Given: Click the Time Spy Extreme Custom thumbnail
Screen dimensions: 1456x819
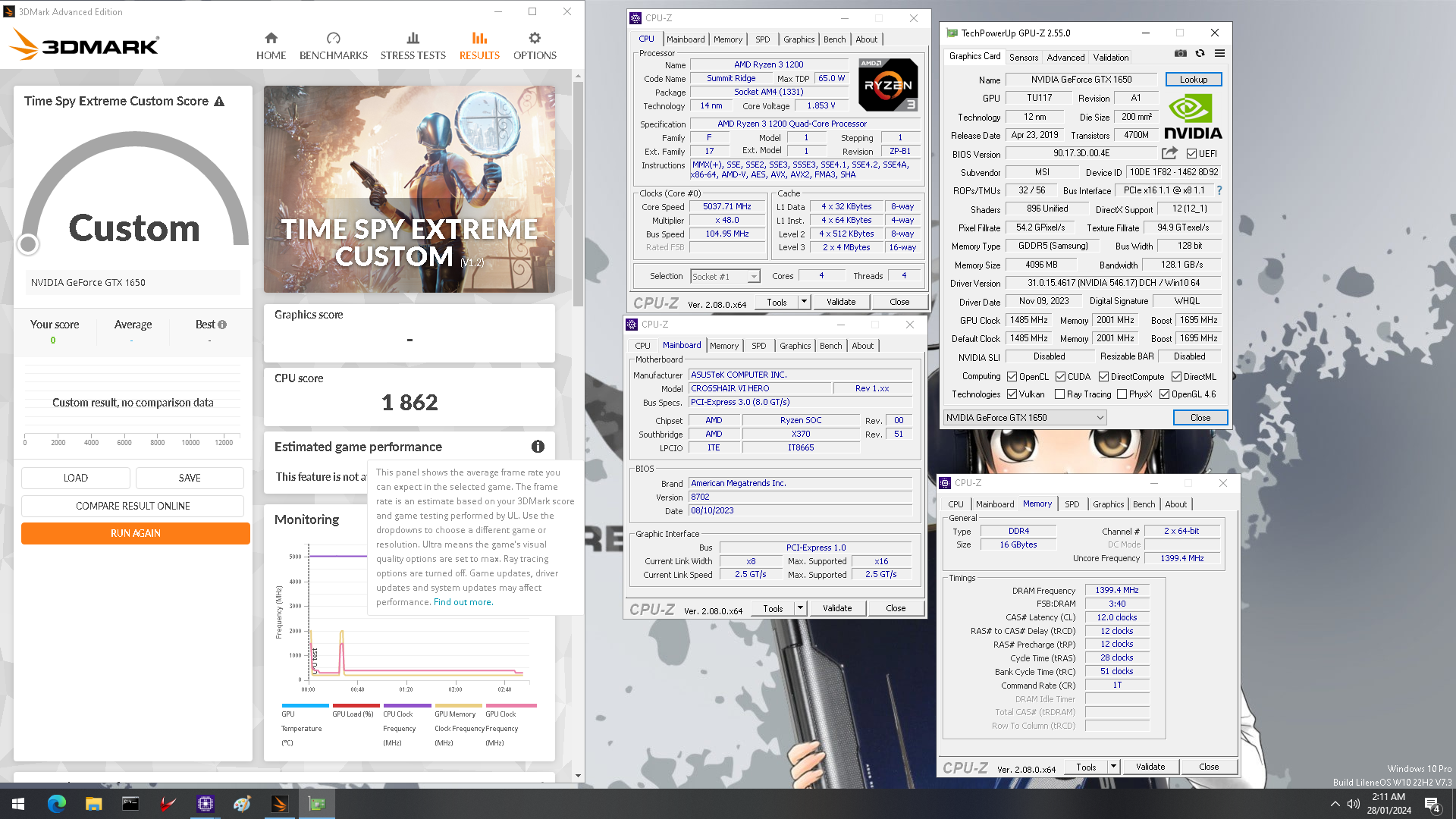Looking at the screenshot, I should pos(409,189).
